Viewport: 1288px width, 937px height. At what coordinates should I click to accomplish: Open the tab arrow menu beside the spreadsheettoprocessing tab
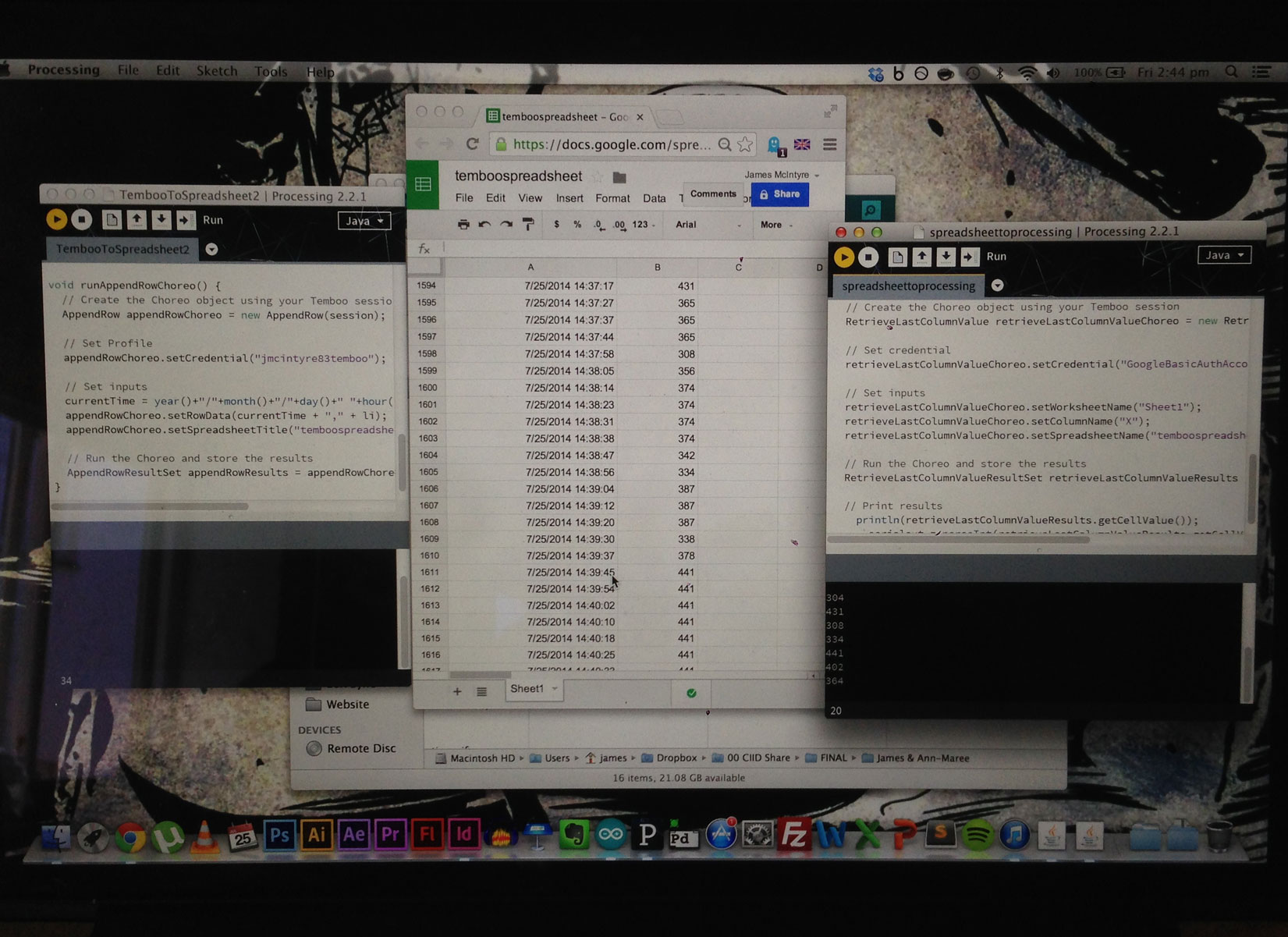click(997, 286)
